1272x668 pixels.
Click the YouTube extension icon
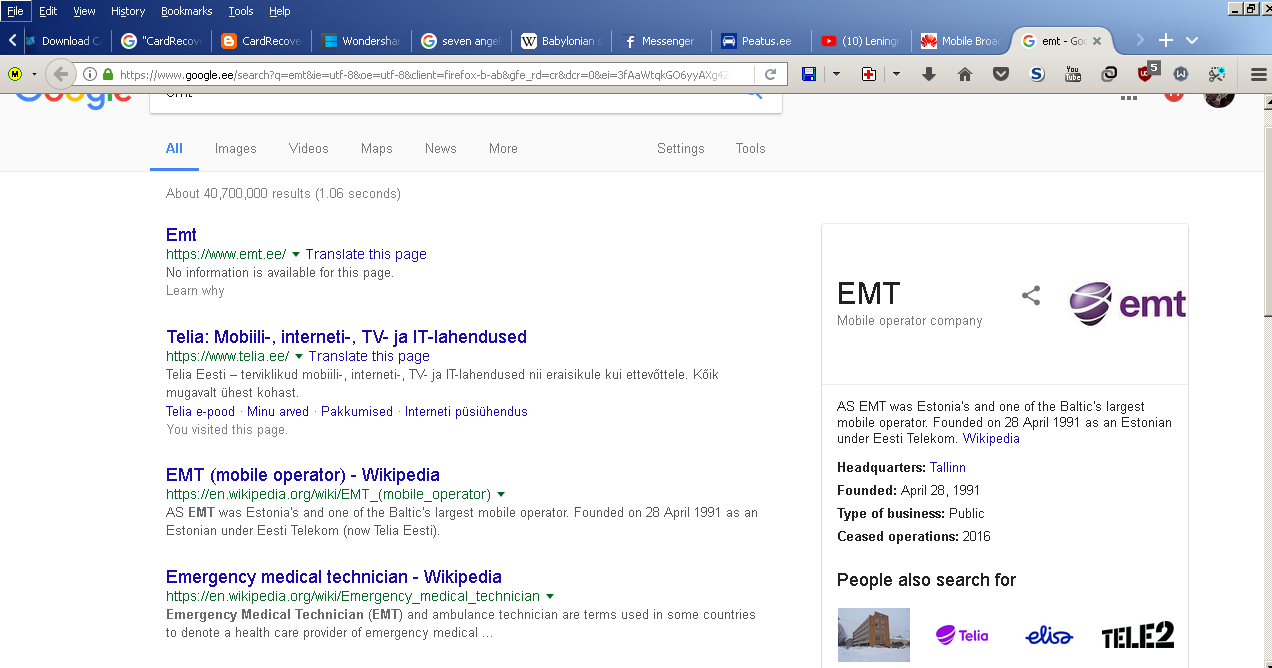coord(1073,74)
